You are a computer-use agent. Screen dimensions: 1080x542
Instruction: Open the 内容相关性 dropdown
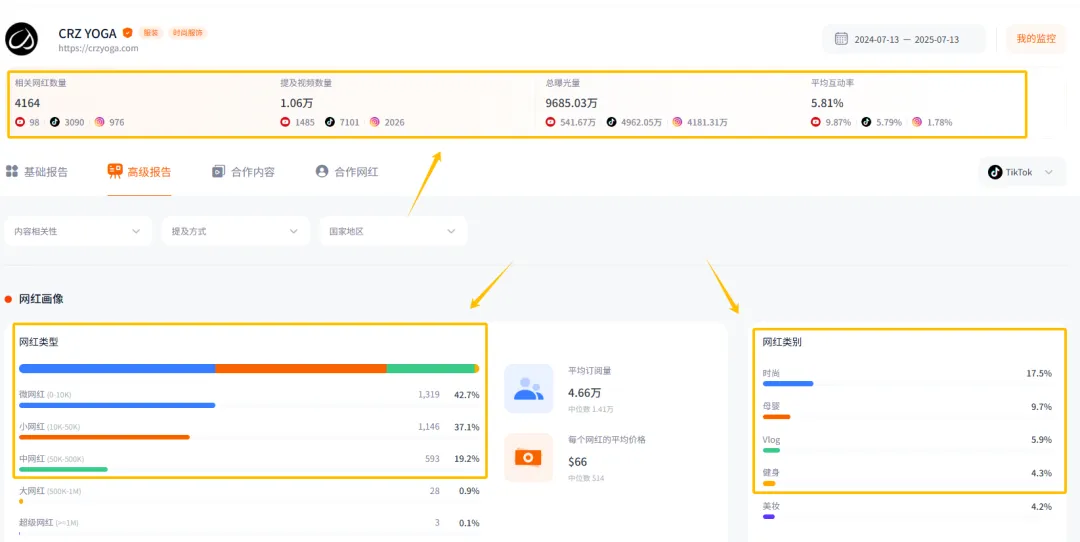click(x=78, y=231)
